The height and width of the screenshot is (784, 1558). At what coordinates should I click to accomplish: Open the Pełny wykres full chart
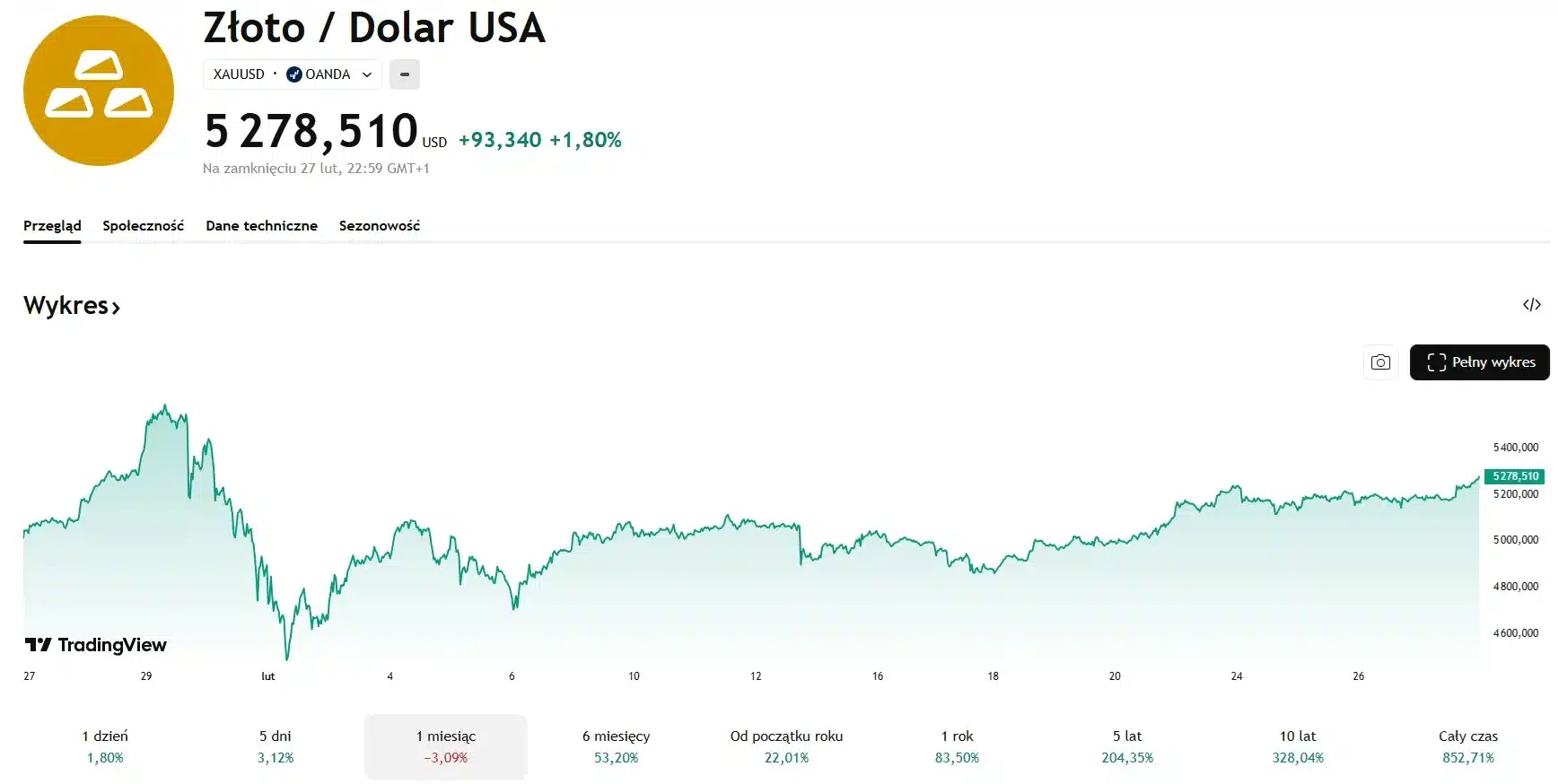pos(1479,362)
